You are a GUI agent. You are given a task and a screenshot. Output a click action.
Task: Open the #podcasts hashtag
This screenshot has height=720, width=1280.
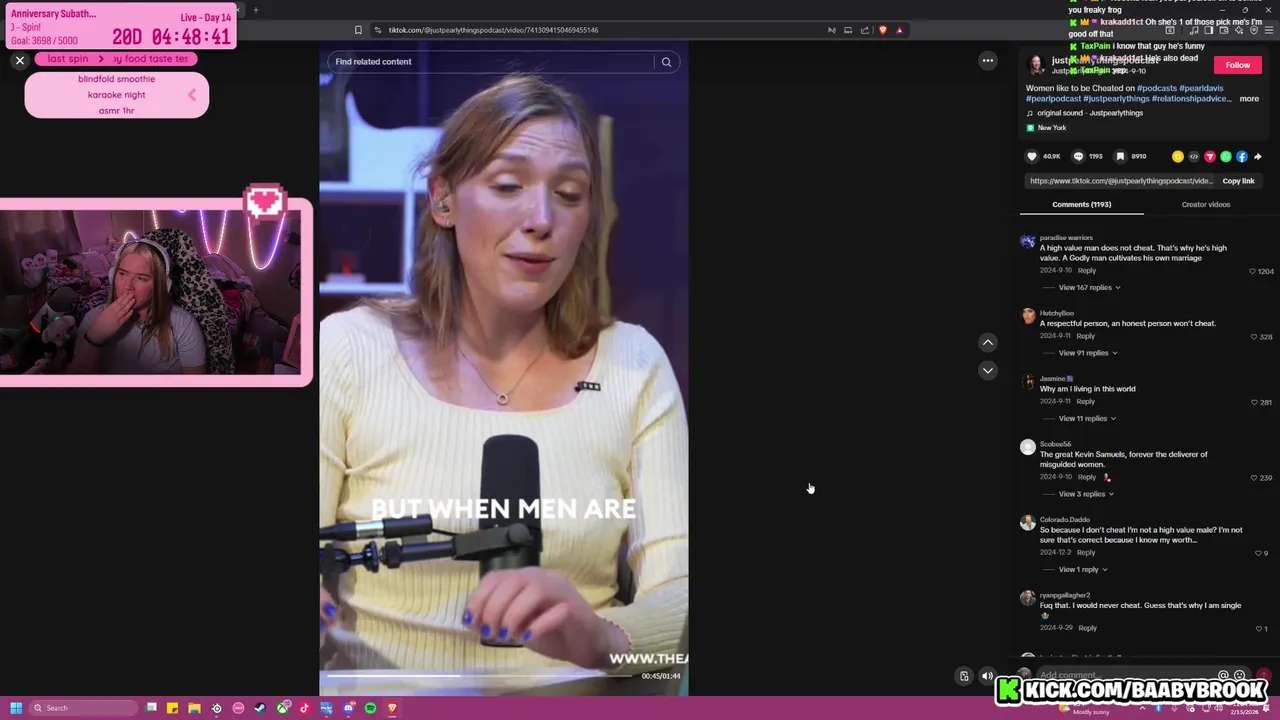point(1156,88)
